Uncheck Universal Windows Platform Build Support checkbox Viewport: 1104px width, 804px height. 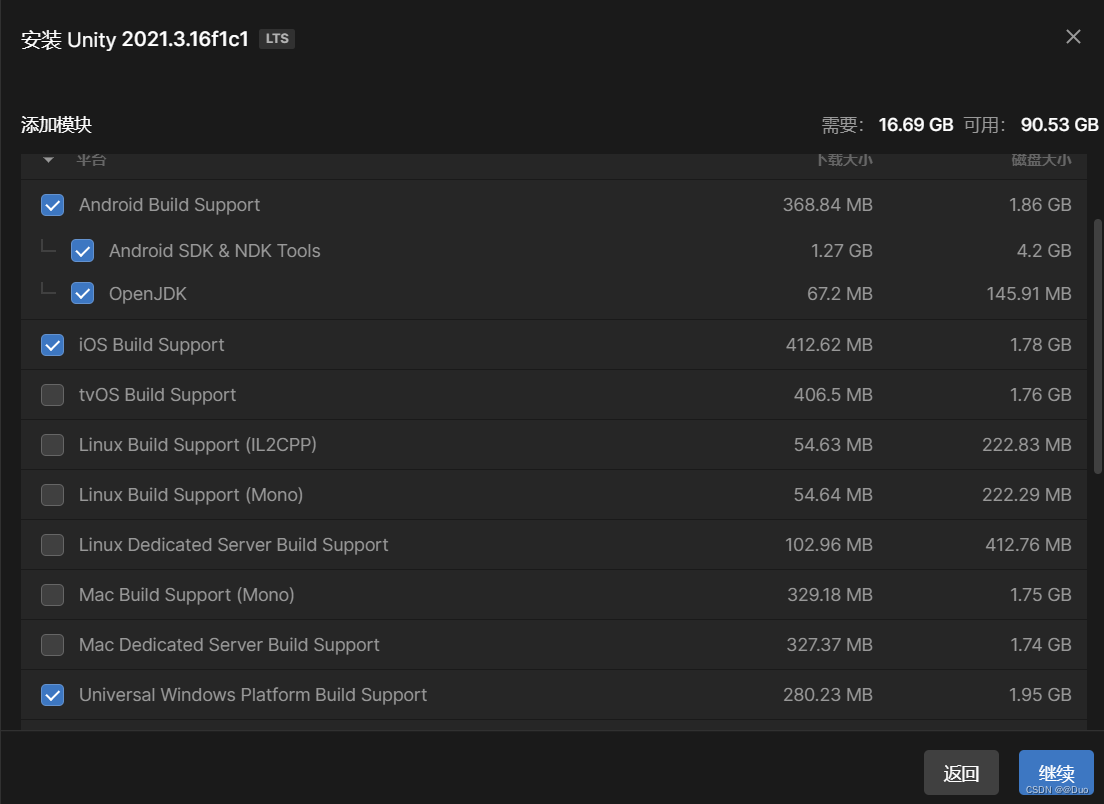click(x=53, y=695)
